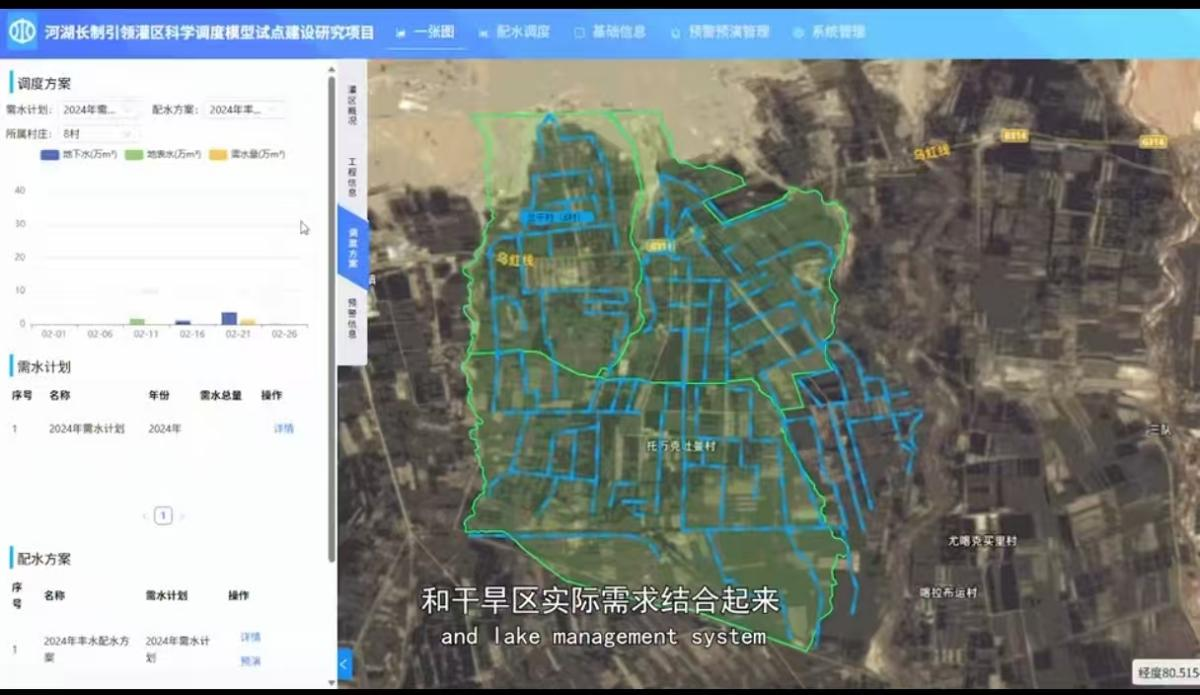
Task: Open 详情 link for 2024年需水计划
Action: (284, 428)
